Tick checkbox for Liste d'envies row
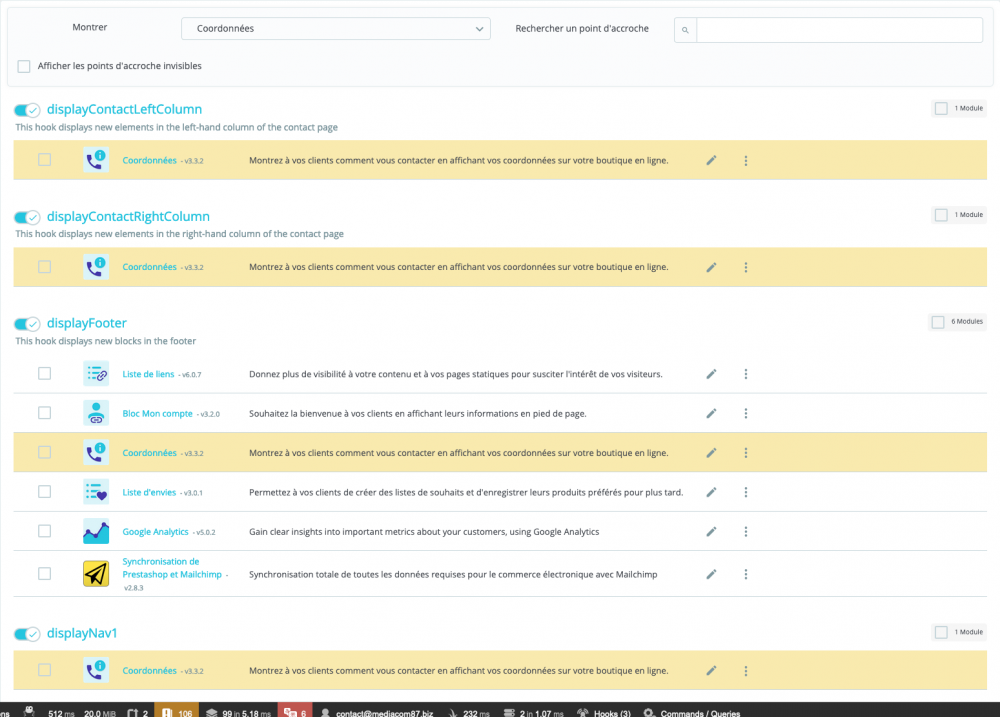The height and width of the screenshot is (717, 1000). pyautogui.click(x=45, y=491)
